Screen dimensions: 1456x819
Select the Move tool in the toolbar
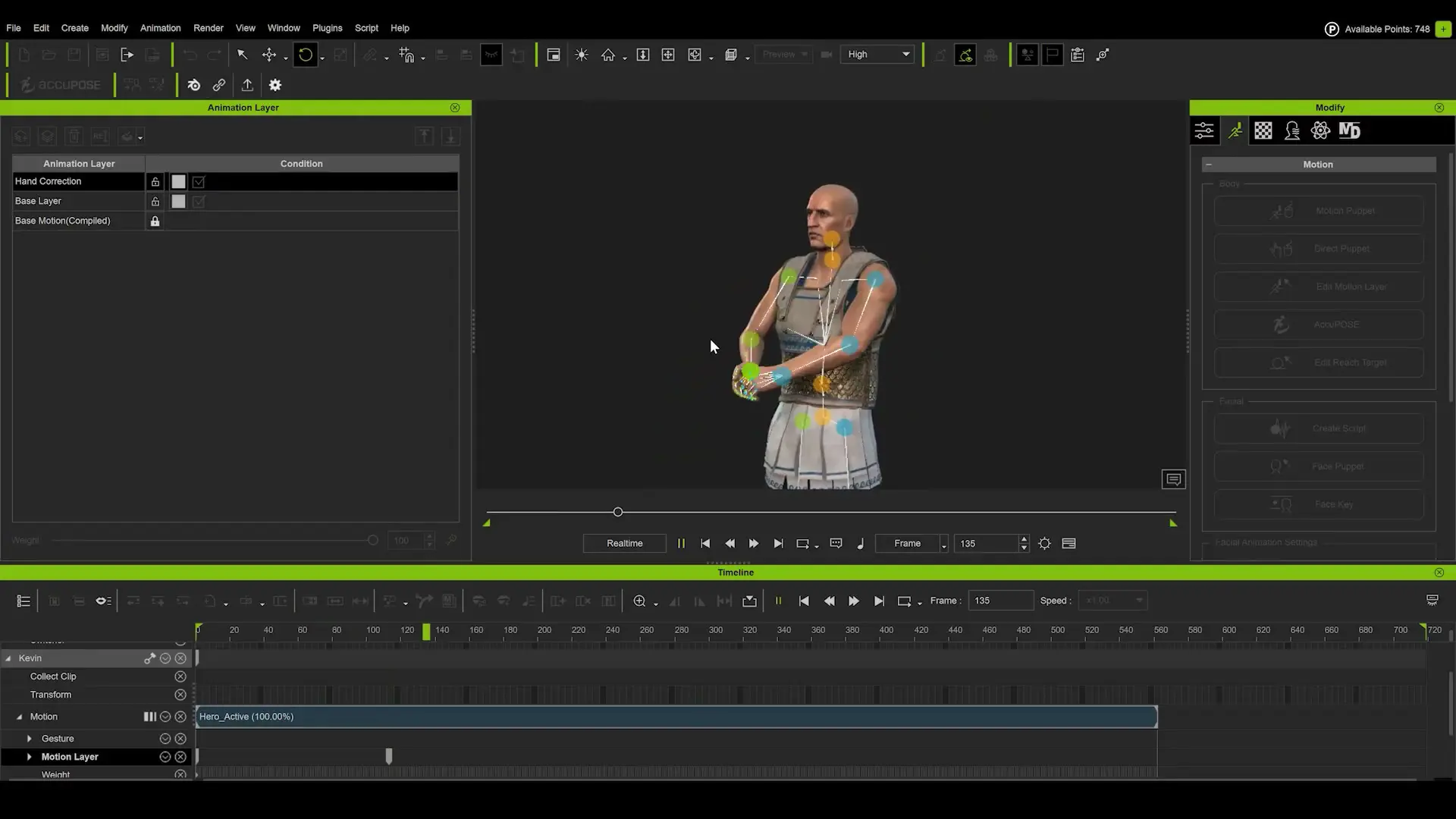pyautogui.click(x=270, y=54)
